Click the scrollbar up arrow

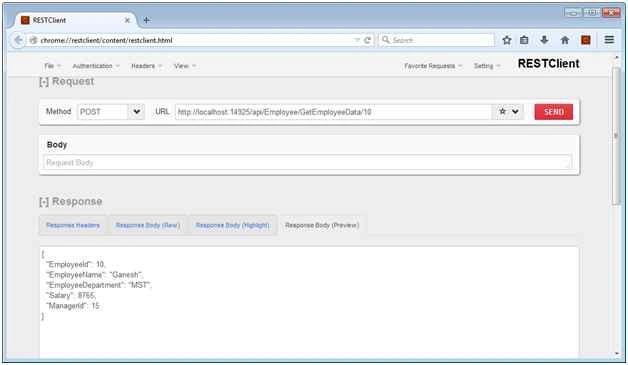(616, 58)
